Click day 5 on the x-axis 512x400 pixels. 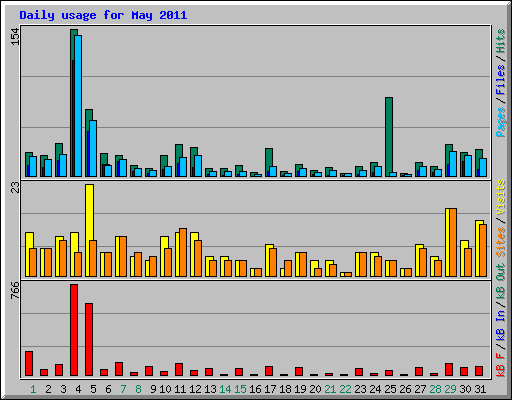click(93, 389)
